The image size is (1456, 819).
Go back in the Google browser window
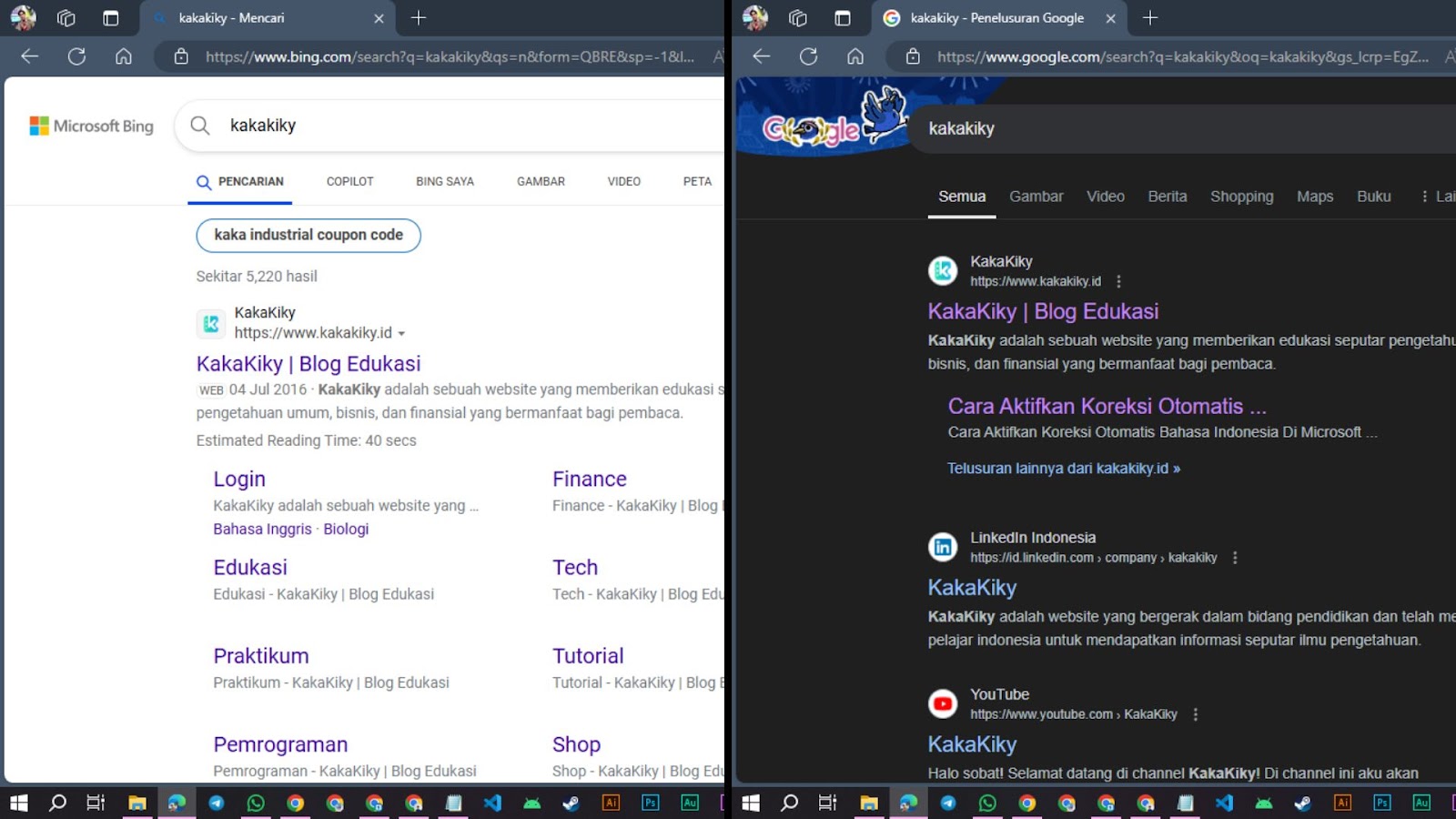(762, 56)
